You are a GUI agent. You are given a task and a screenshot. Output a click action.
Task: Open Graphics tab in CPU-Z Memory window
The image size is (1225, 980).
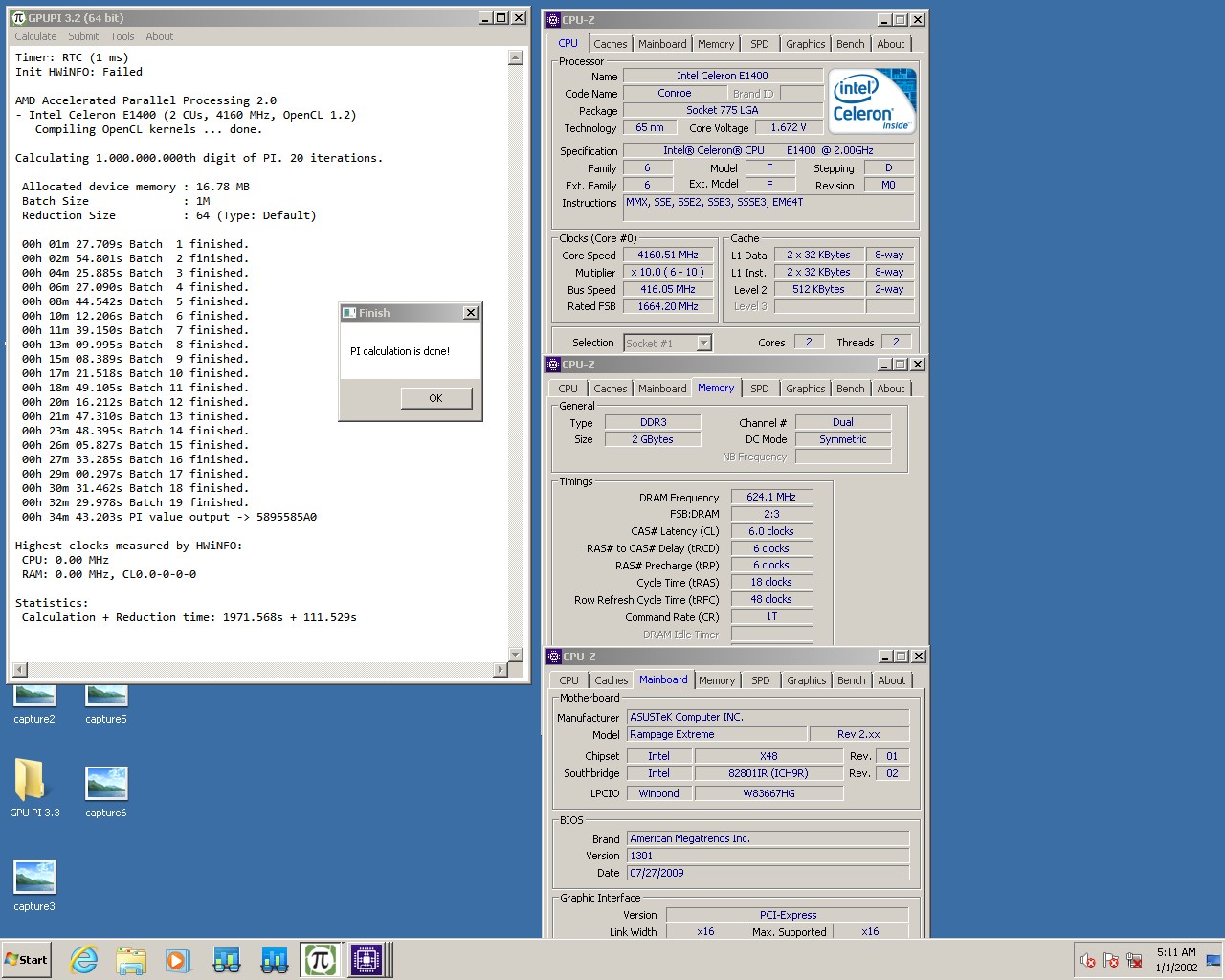[x=806, y=389]
